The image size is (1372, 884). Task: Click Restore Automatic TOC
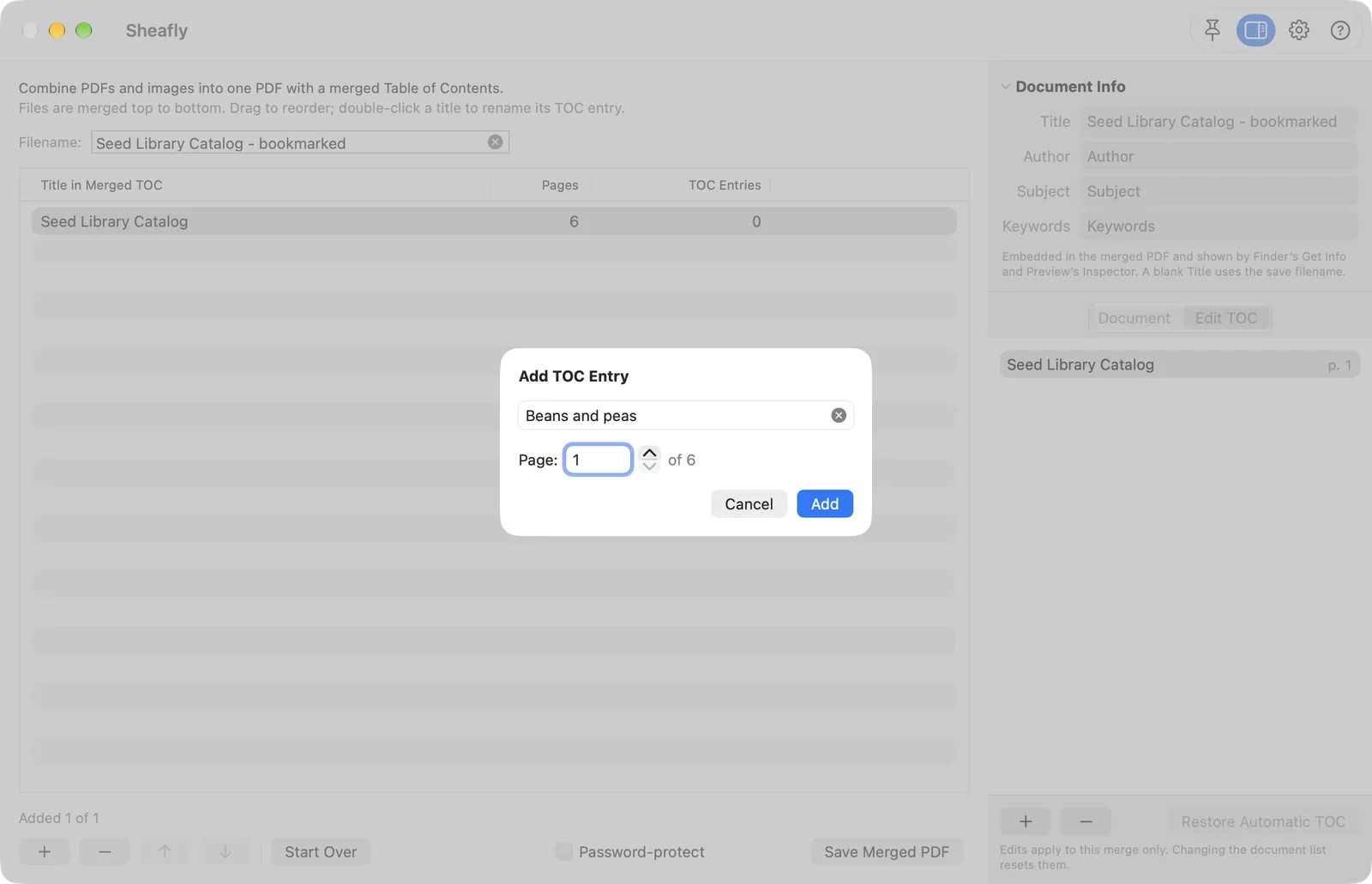pyautogui.click(x=1263, y=821)
